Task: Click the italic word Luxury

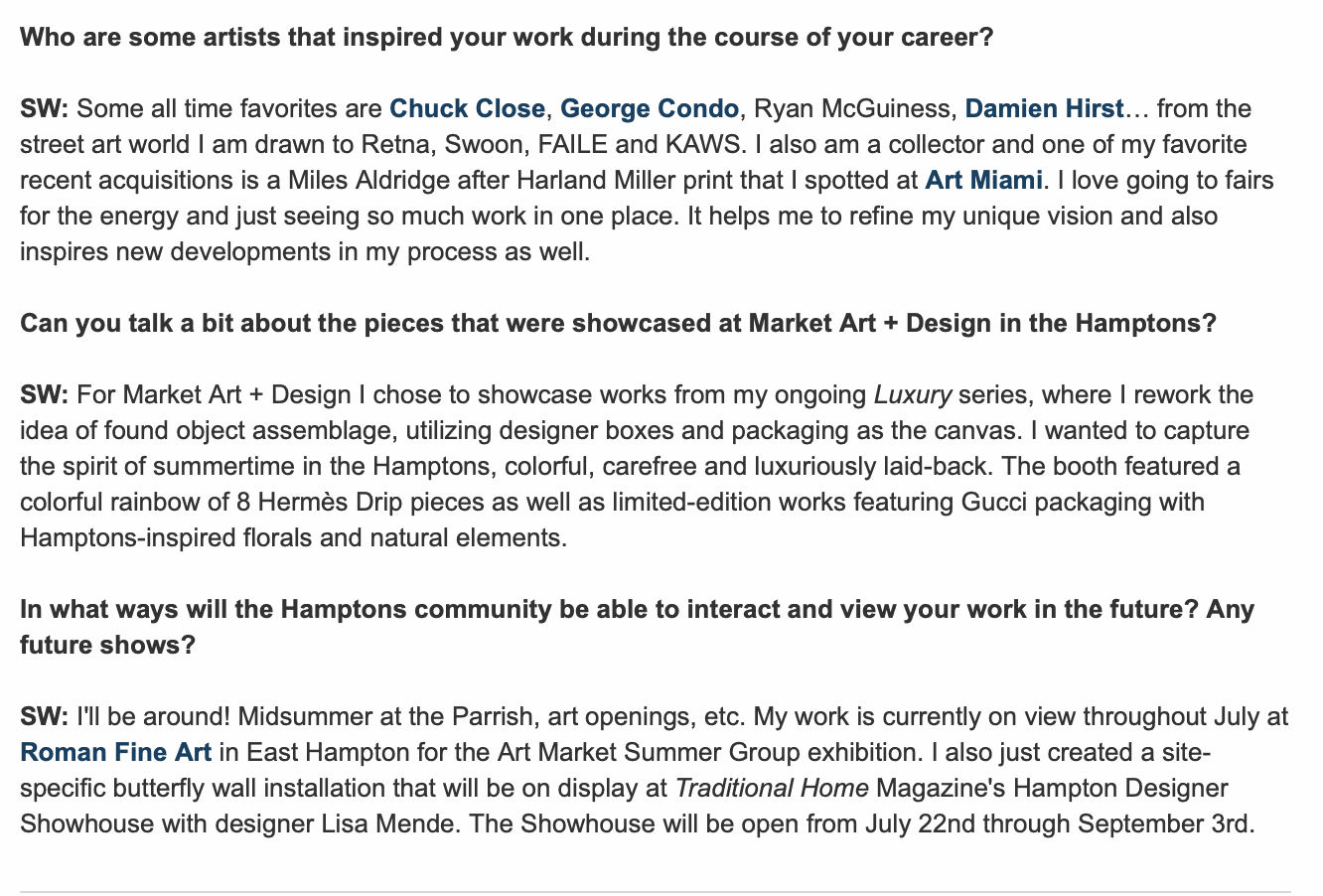Action: pos(912,394)
